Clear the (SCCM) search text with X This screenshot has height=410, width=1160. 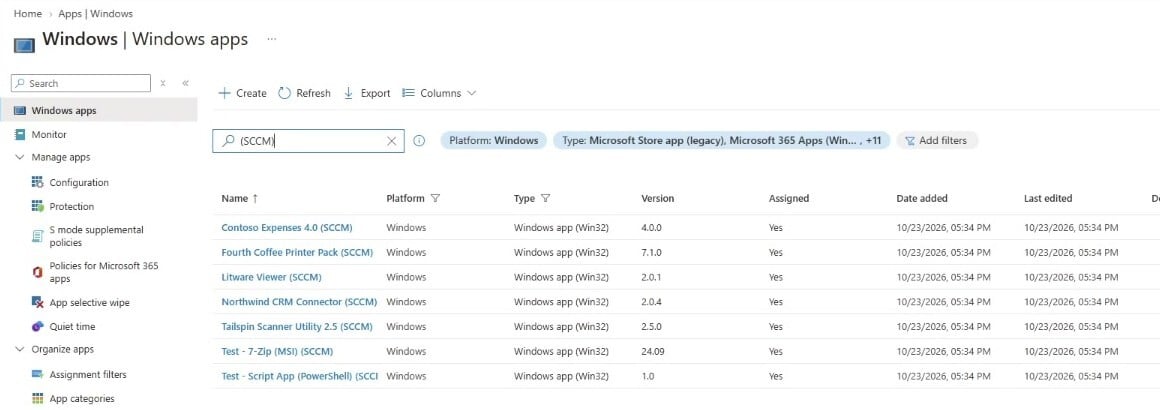[x=392, y=141]
